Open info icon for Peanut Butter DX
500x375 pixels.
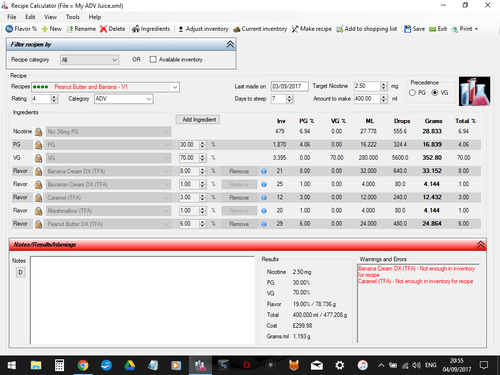pos(264,224)
